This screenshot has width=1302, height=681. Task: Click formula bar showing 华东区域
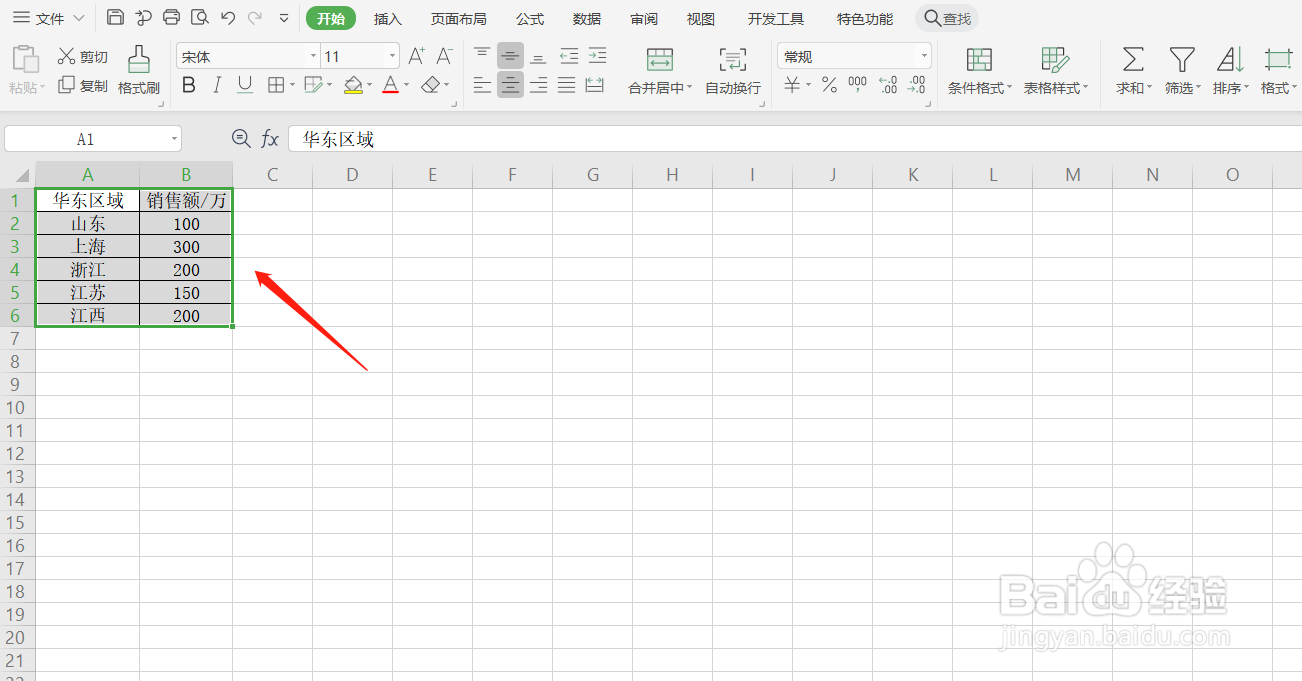pos(794,139)
